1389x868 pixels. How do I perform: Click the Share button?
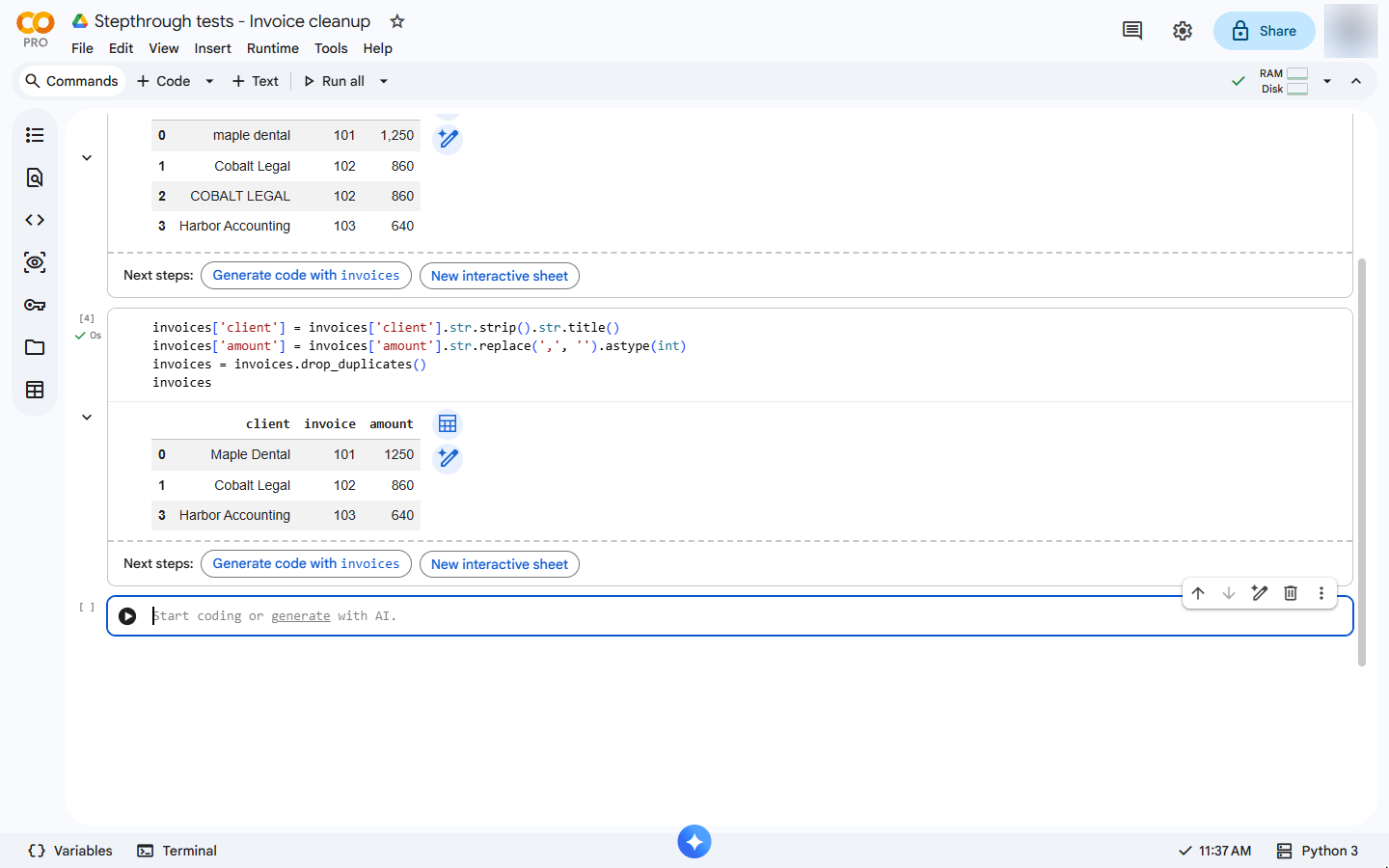[1264, 31]
